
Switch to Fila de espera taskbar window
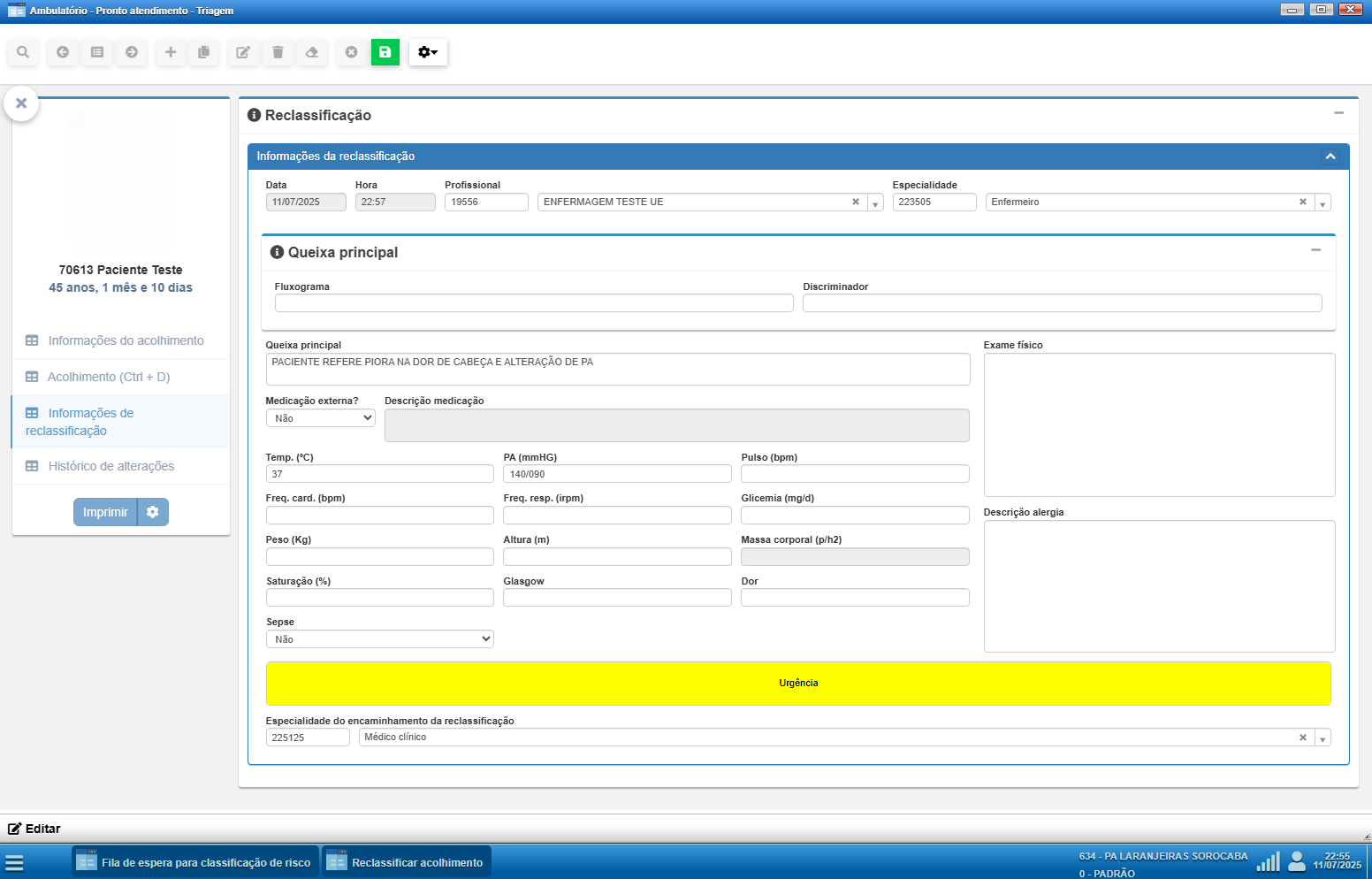pyautogui.click(x=194, y=862)
